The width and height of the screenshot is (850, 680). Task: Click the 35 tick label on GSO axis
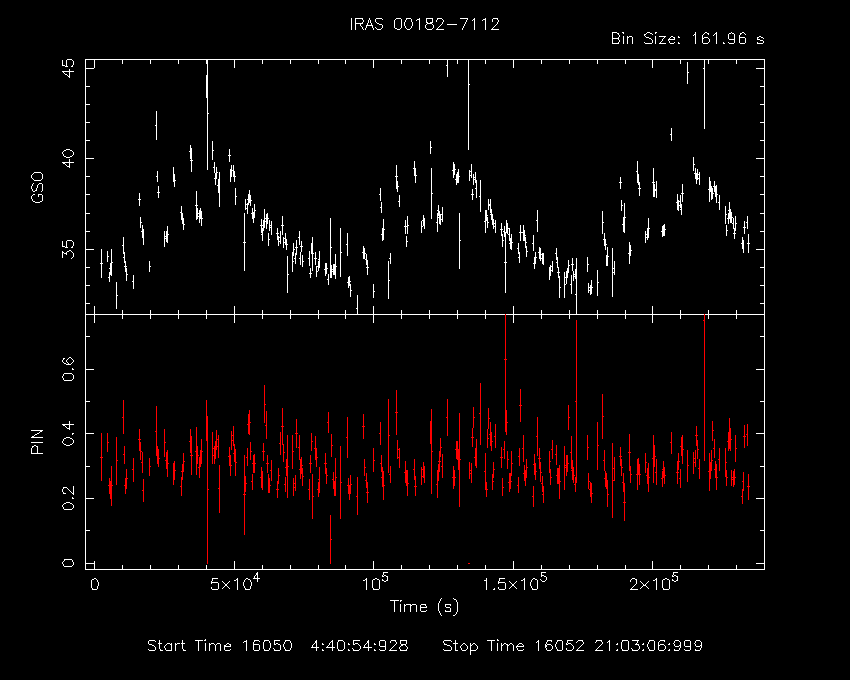(69, 249)
